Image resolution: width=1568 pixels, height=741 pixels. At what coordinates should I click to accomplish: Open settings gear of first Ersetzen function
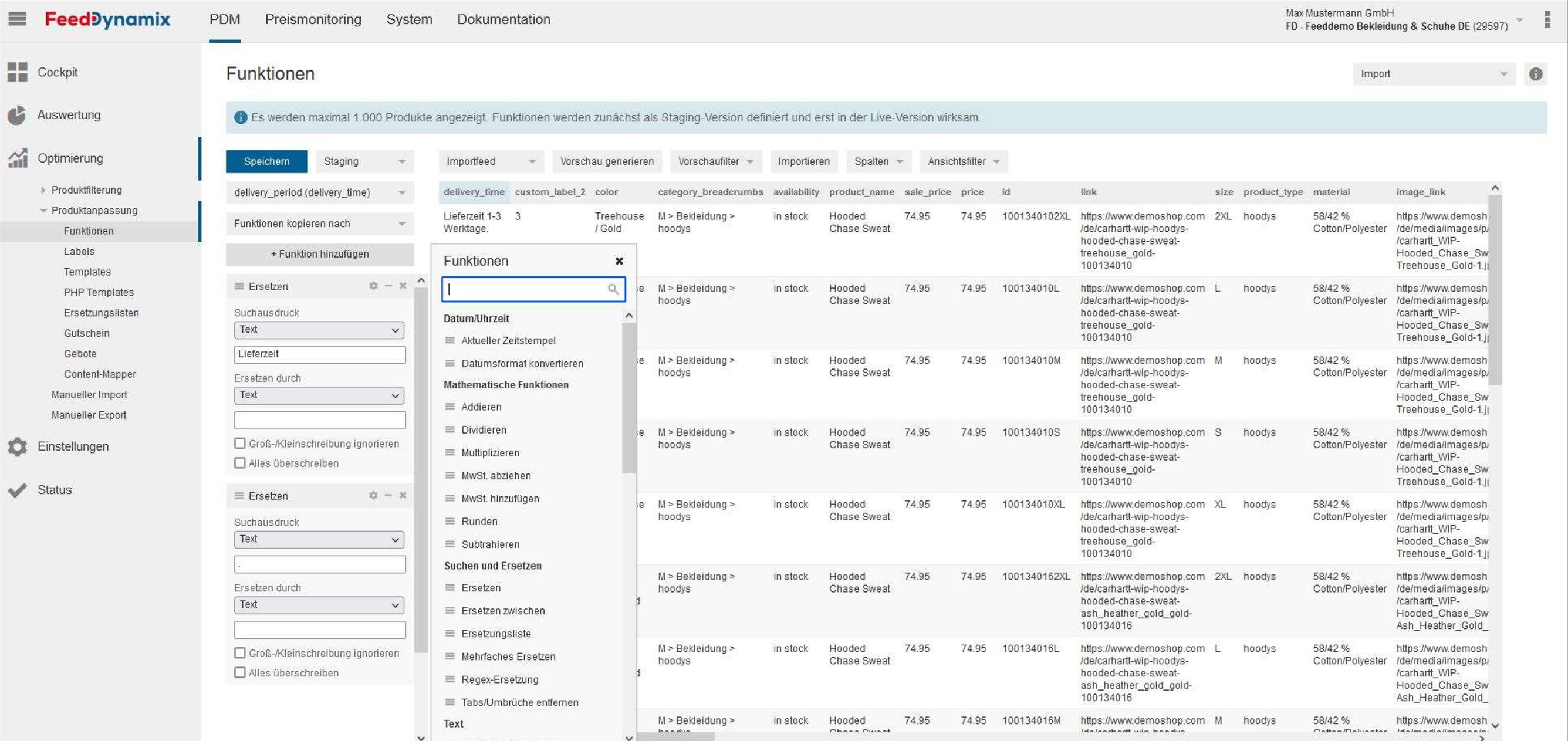[373, 286]
